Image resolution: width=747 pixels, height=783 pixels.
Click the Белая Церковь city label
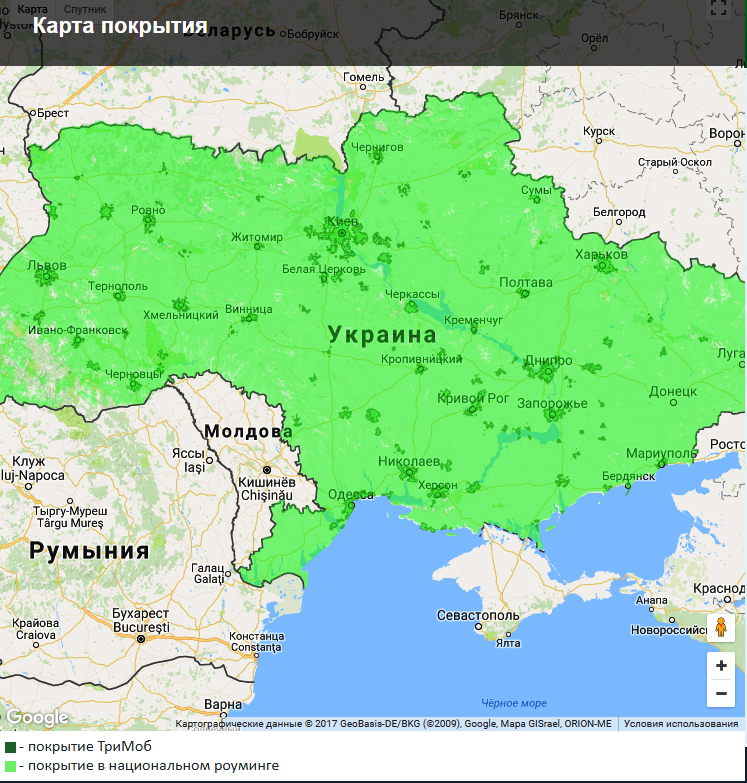[x=324, y=269]
